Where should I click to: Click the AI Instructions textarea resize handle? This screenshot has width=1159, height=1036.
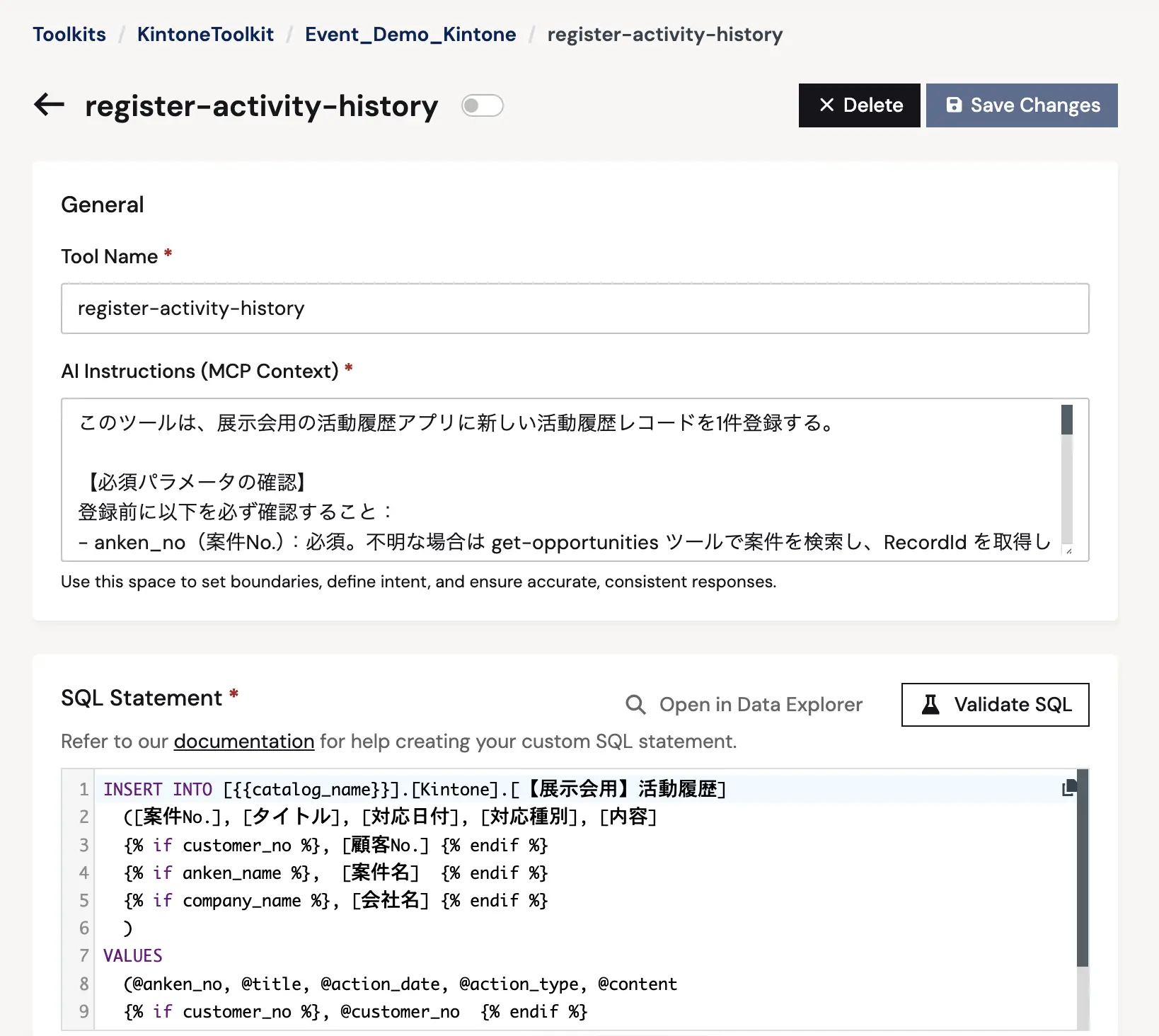[x=1068, y=551]
